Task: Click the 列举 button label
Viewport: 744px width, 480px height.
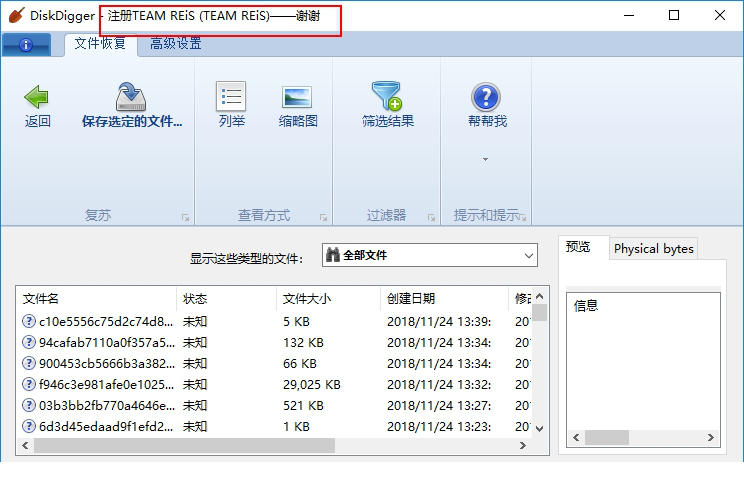Action: click(232, 121)
